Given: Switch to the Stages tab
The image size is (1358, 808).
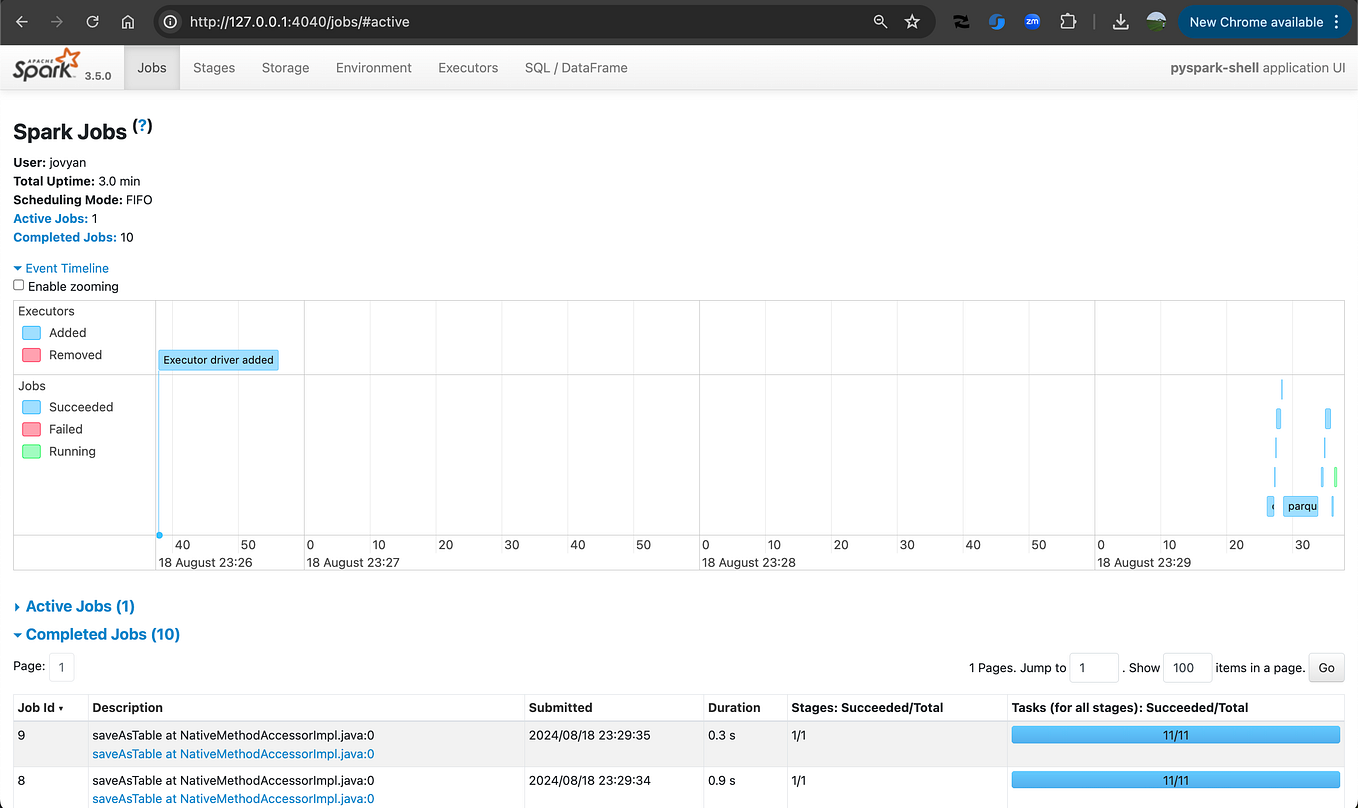Looking at the screenshot, I should (x=213, y=67).
